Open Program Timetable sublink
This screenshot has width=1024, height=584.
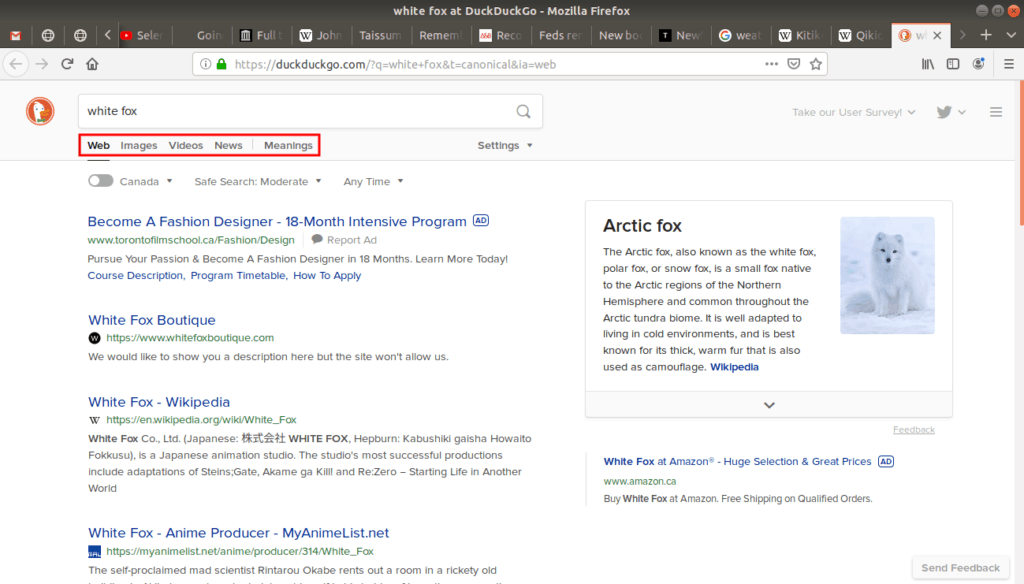238,275
